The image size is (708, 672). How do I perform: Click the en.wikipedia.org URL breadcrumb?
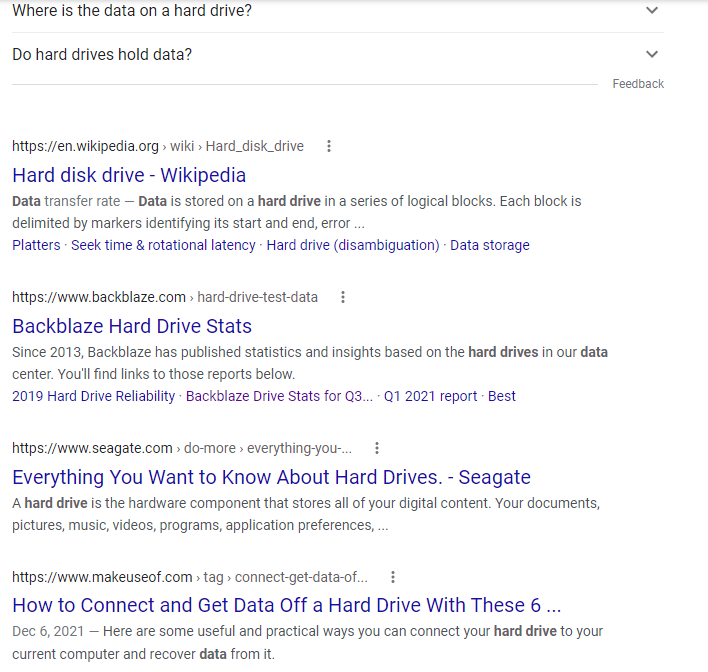click(x=158, y=146)
